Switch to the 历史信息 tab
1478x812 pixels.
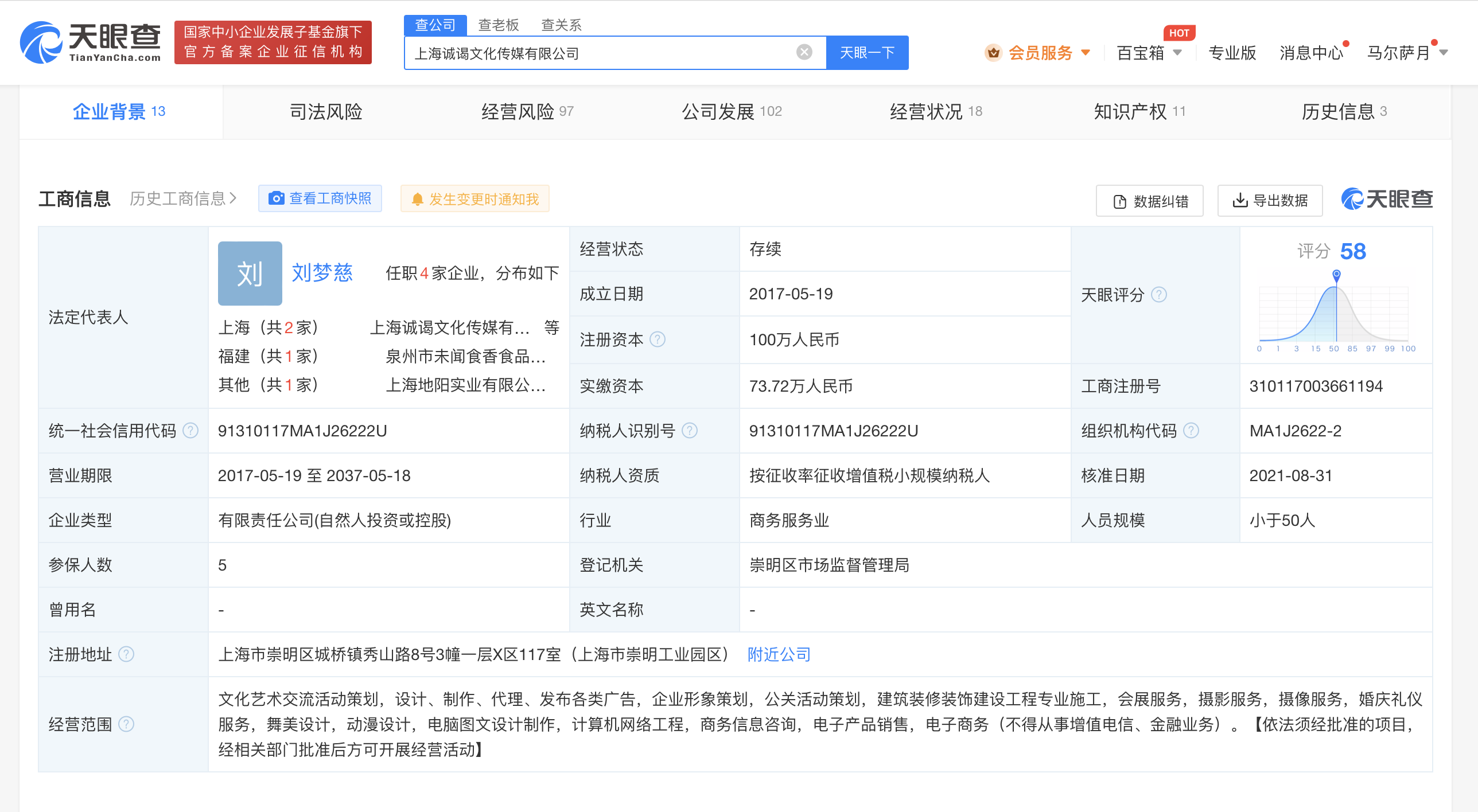click(x=1344, y=112)
